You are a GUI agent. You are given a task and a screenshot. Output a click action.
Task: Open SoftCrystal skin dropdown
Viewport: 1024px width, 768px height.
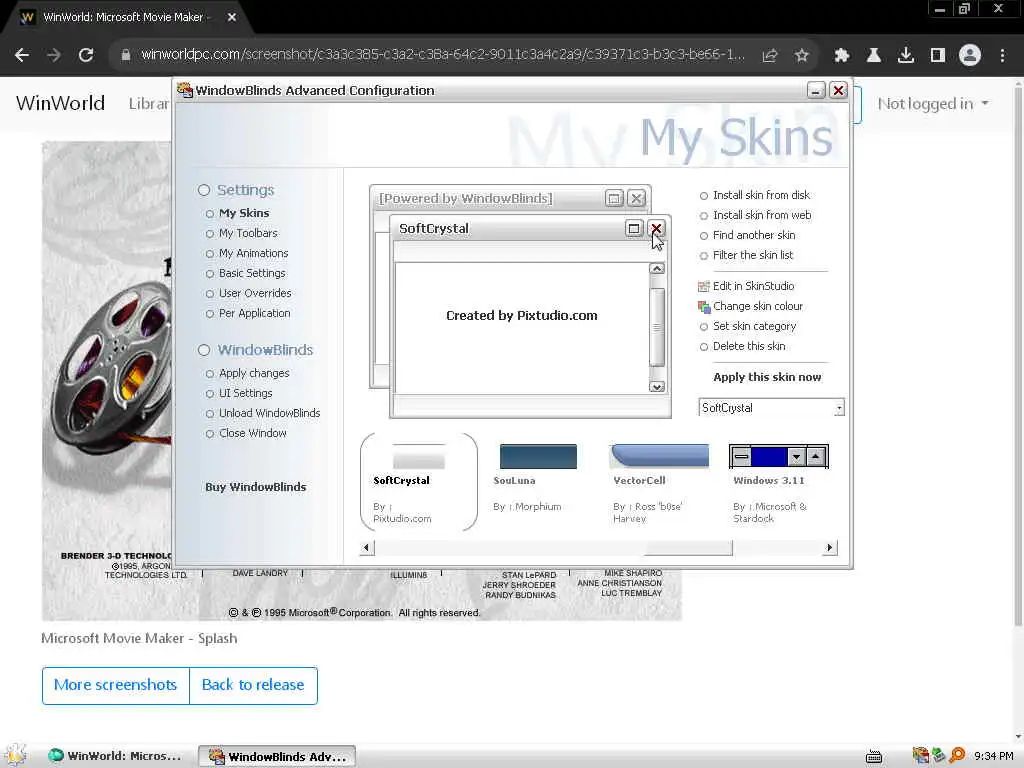click(x=839, y=408)
